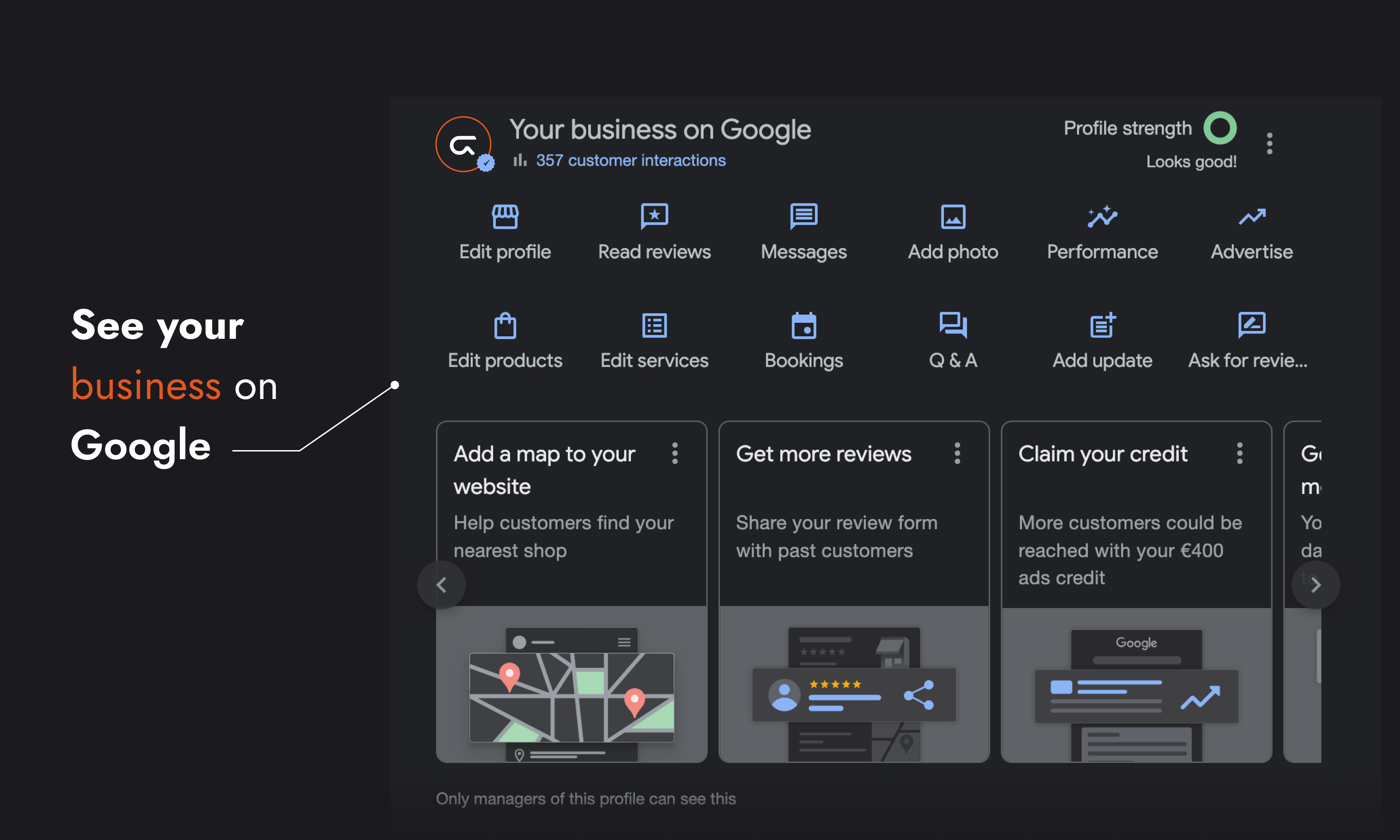The height and width of the screenshot is (840, 1400).
Task: Click the Add photo icon
Action: [x=953, y=217]
